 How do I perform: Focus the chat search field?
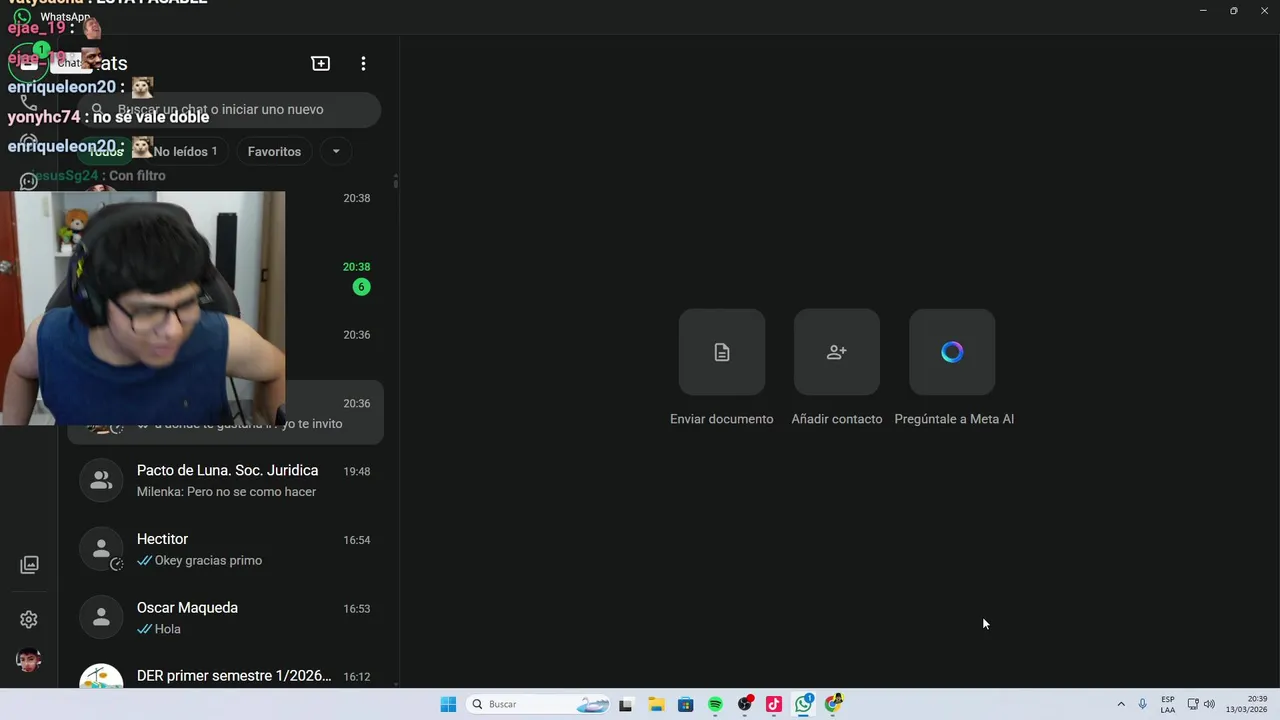point(229,110)
